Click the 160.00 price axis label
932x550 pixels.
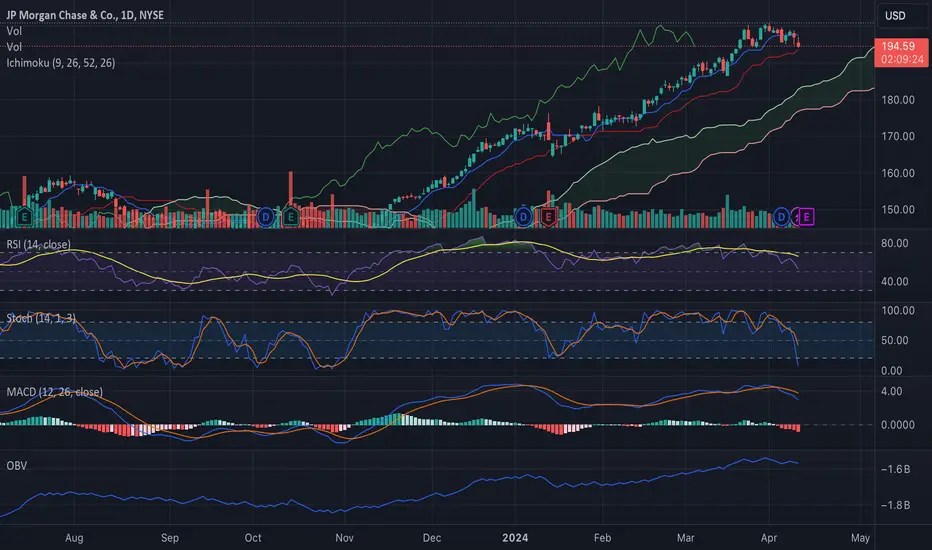coord(898,173)
